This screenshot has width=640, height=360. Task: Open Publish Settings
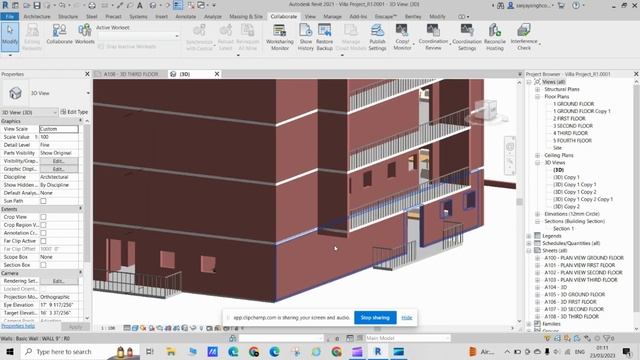tap(377, 37)
